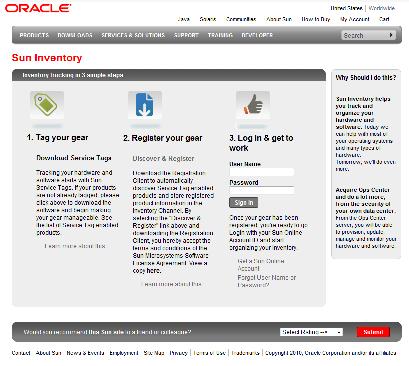Click the United States link

pos(347,8)
